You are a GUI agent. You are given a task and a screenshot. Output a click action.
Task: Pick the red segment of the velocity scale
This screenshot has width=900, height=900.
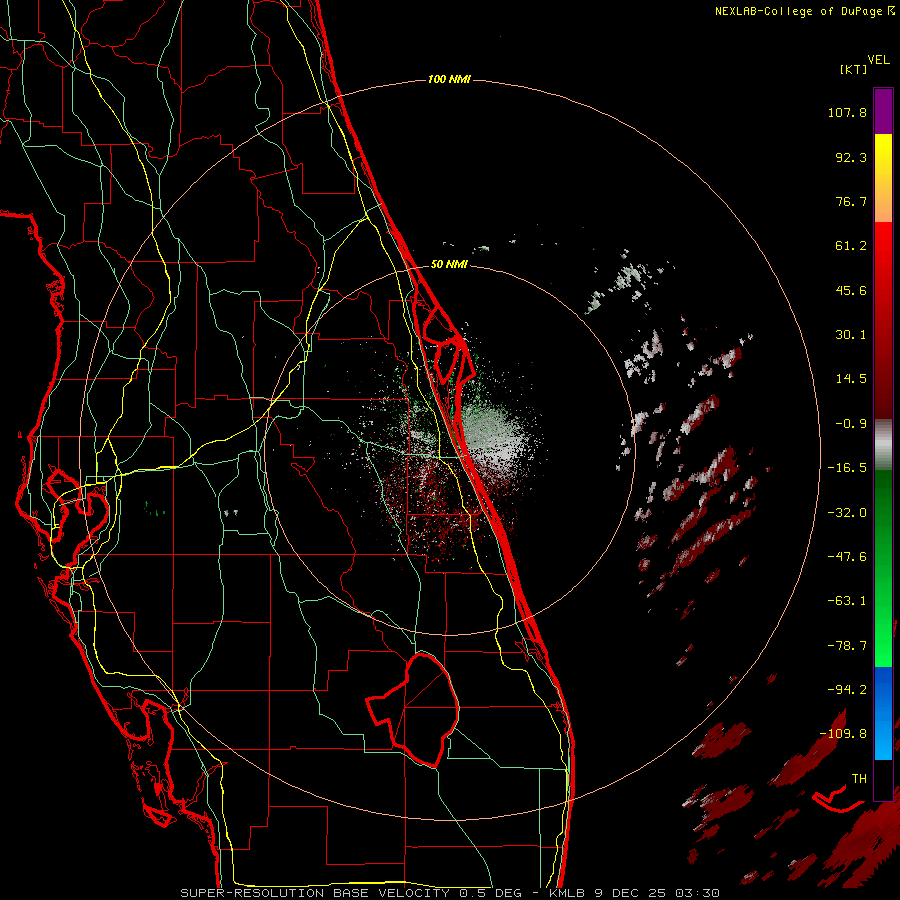point(883,320)
